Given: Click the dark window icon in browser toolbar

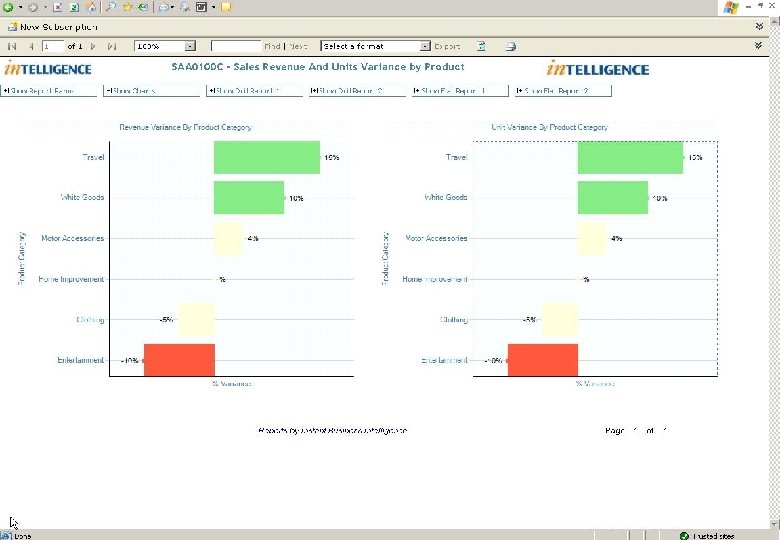Looking at the screenshot, I should coord(201,7).
